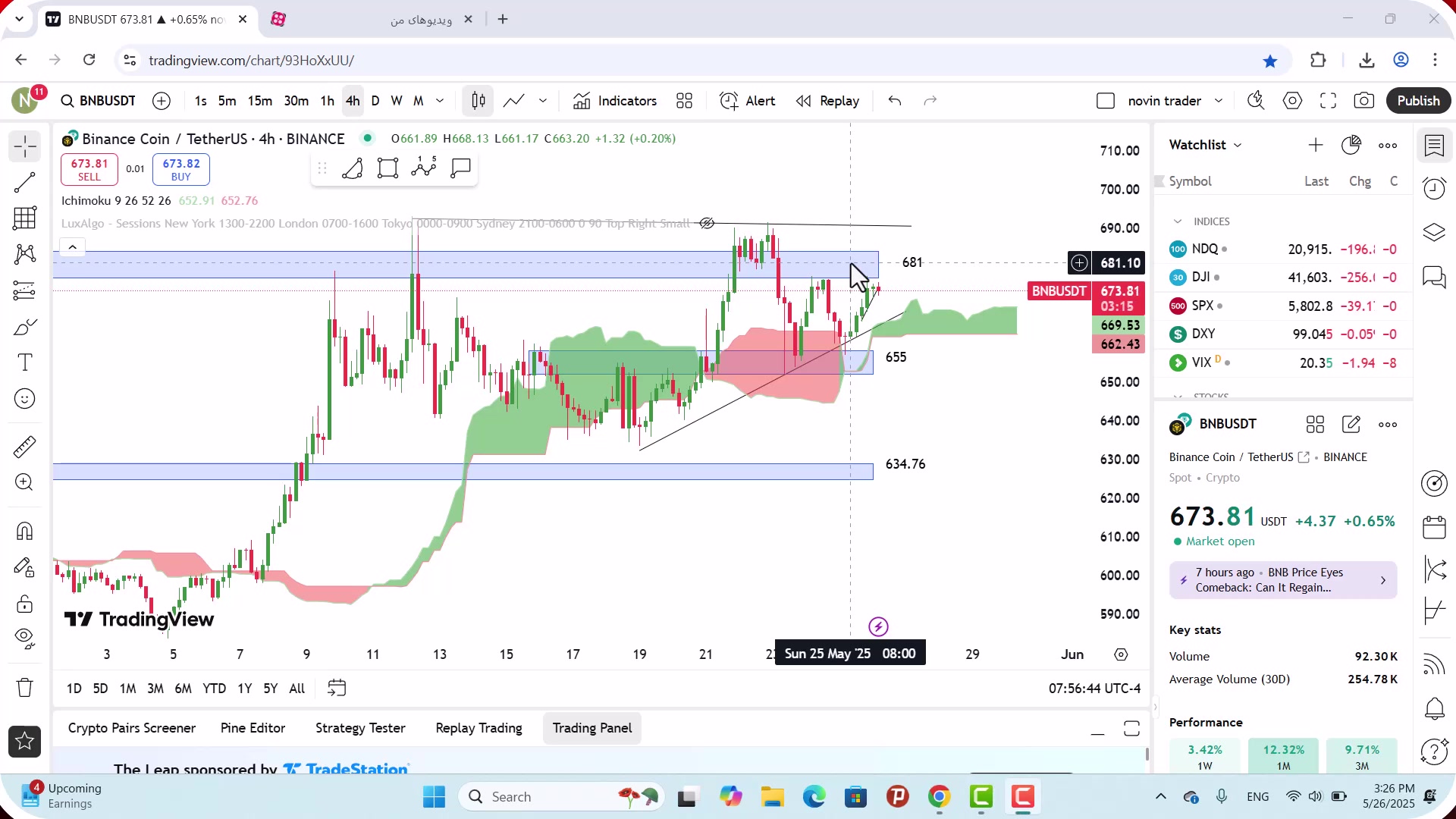Expand the line chart style dropdown

[543, 101]
